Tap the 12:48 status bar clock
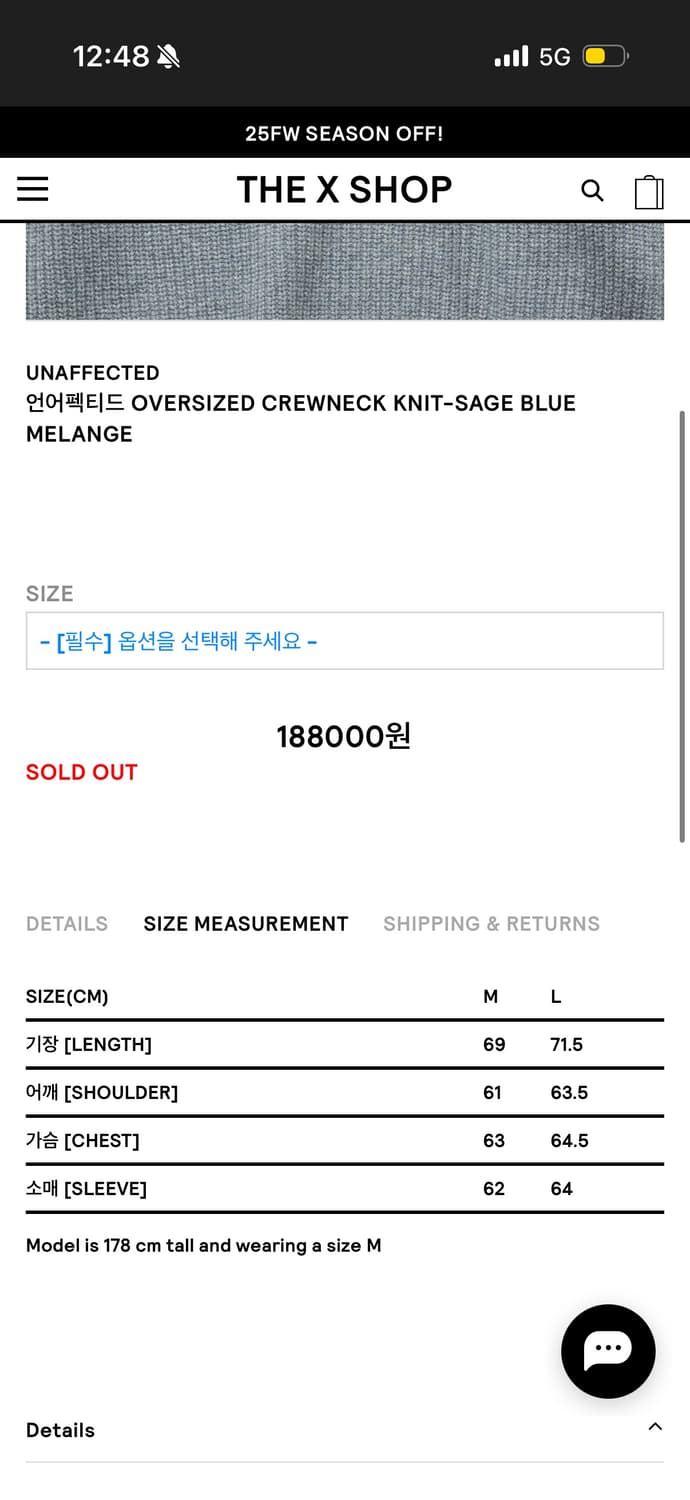Viewport: 690px width, 1500px height. pyautogui.click(x=111, y=56)
